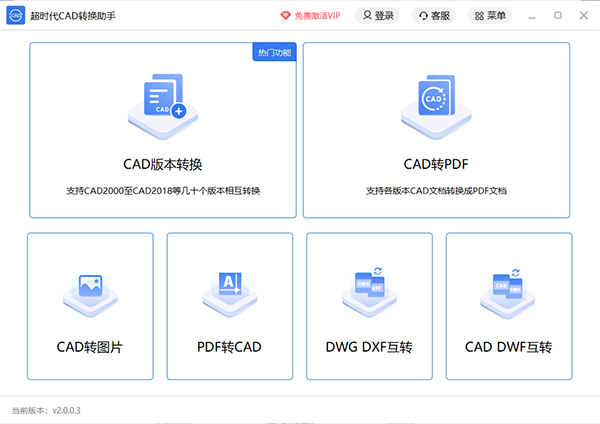Click the PDF转CAD label
The width and height of the screenshot is (600, 424).
(x=229, y=347)
